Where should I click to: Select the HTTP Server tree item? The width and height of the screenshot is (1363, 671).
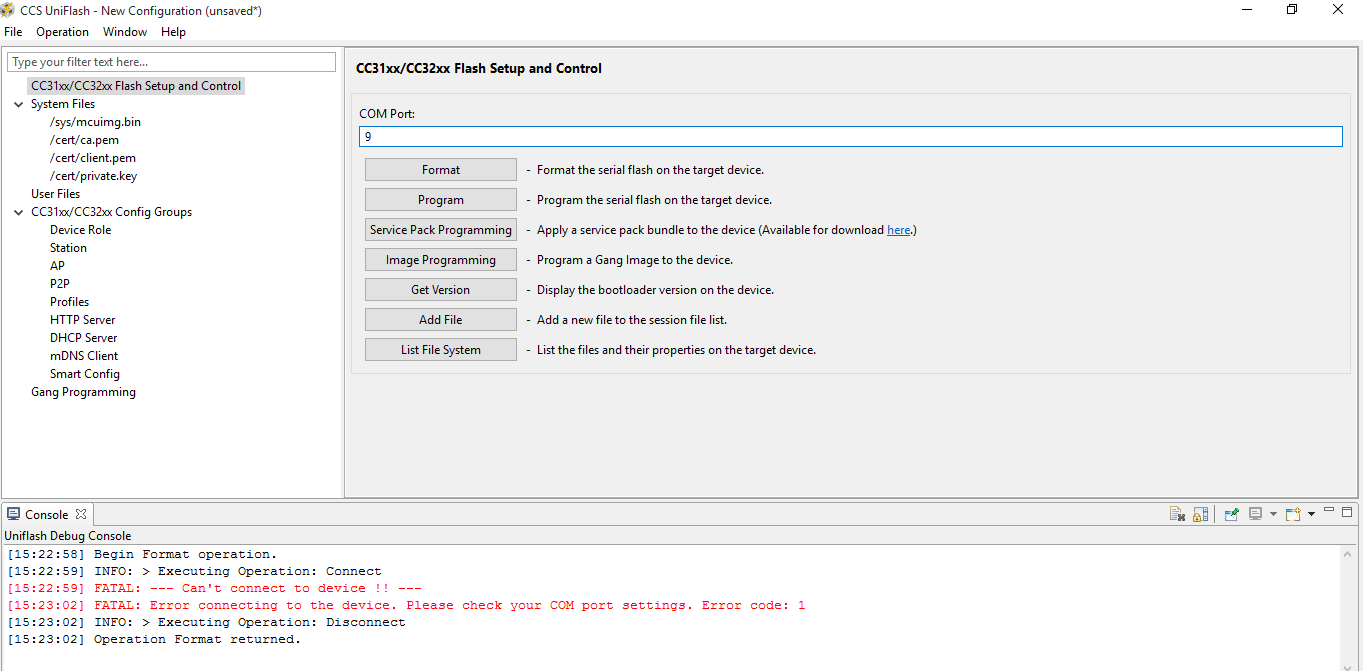83,320
